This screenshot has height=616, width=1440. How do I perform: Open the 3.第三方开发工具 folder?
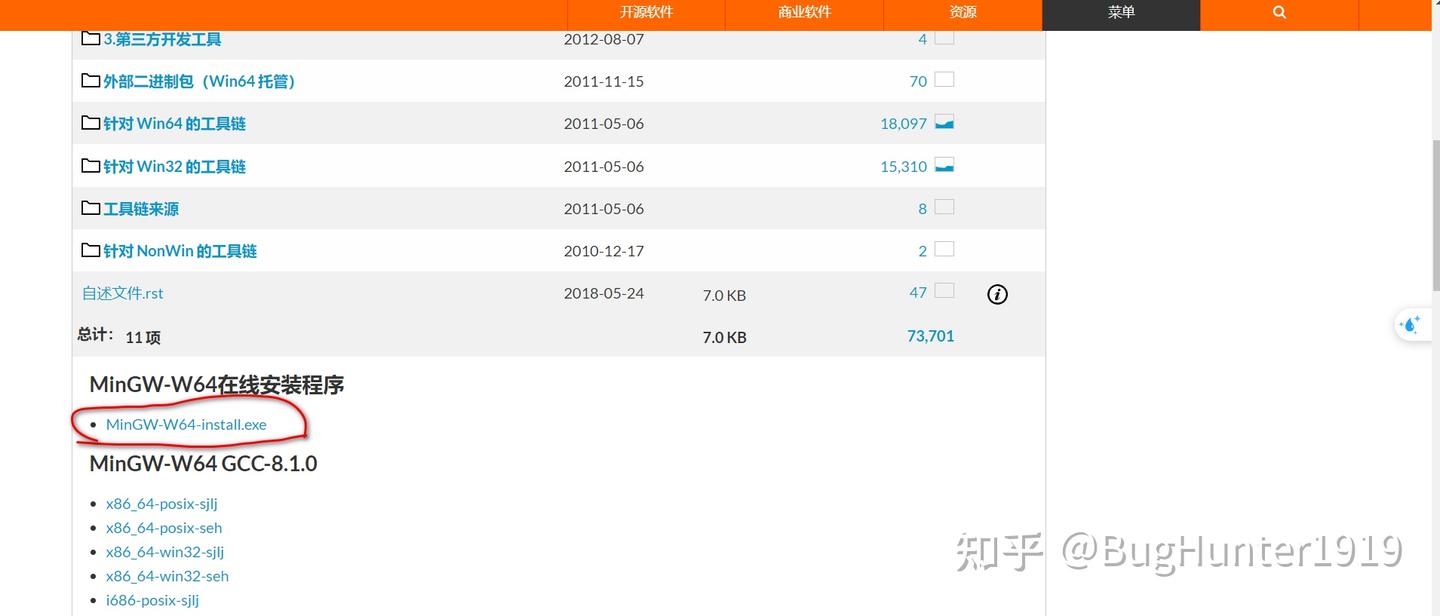(162, 39)
